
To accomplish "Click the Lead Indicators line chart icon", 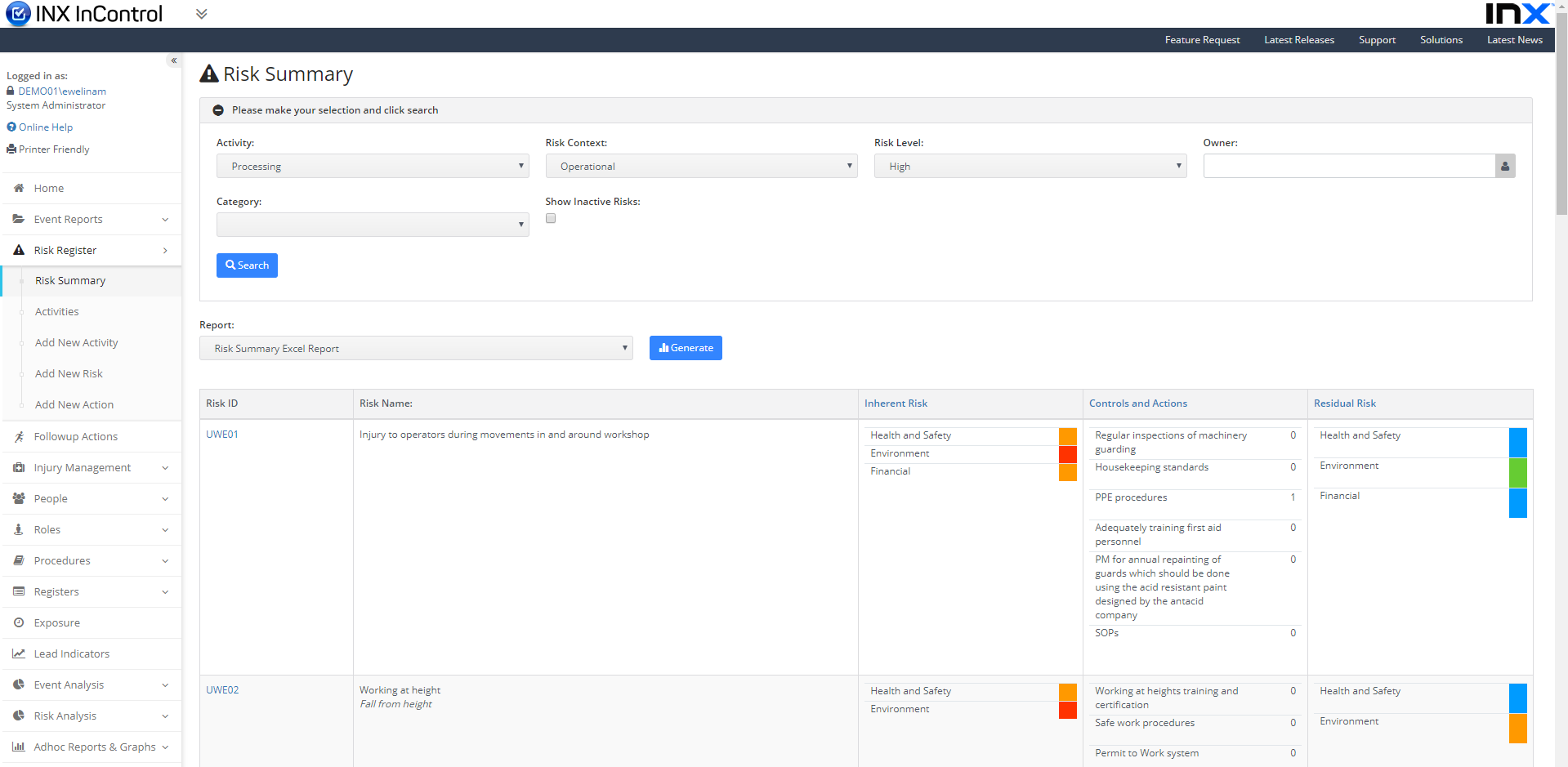I will click(x=19, y=653).
